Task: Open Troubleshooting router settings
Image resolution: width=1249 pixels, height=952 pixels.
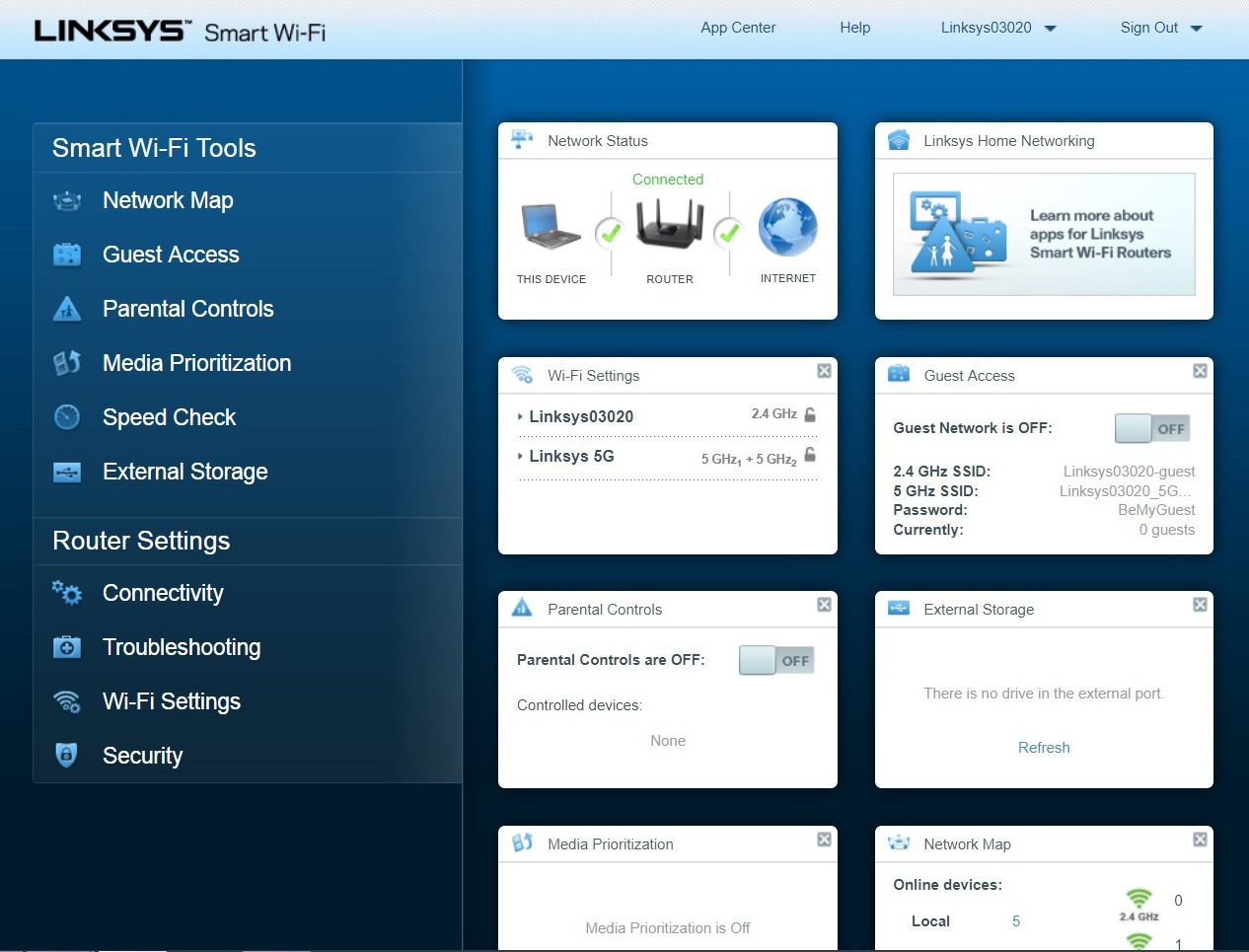Action: [182, 647]
